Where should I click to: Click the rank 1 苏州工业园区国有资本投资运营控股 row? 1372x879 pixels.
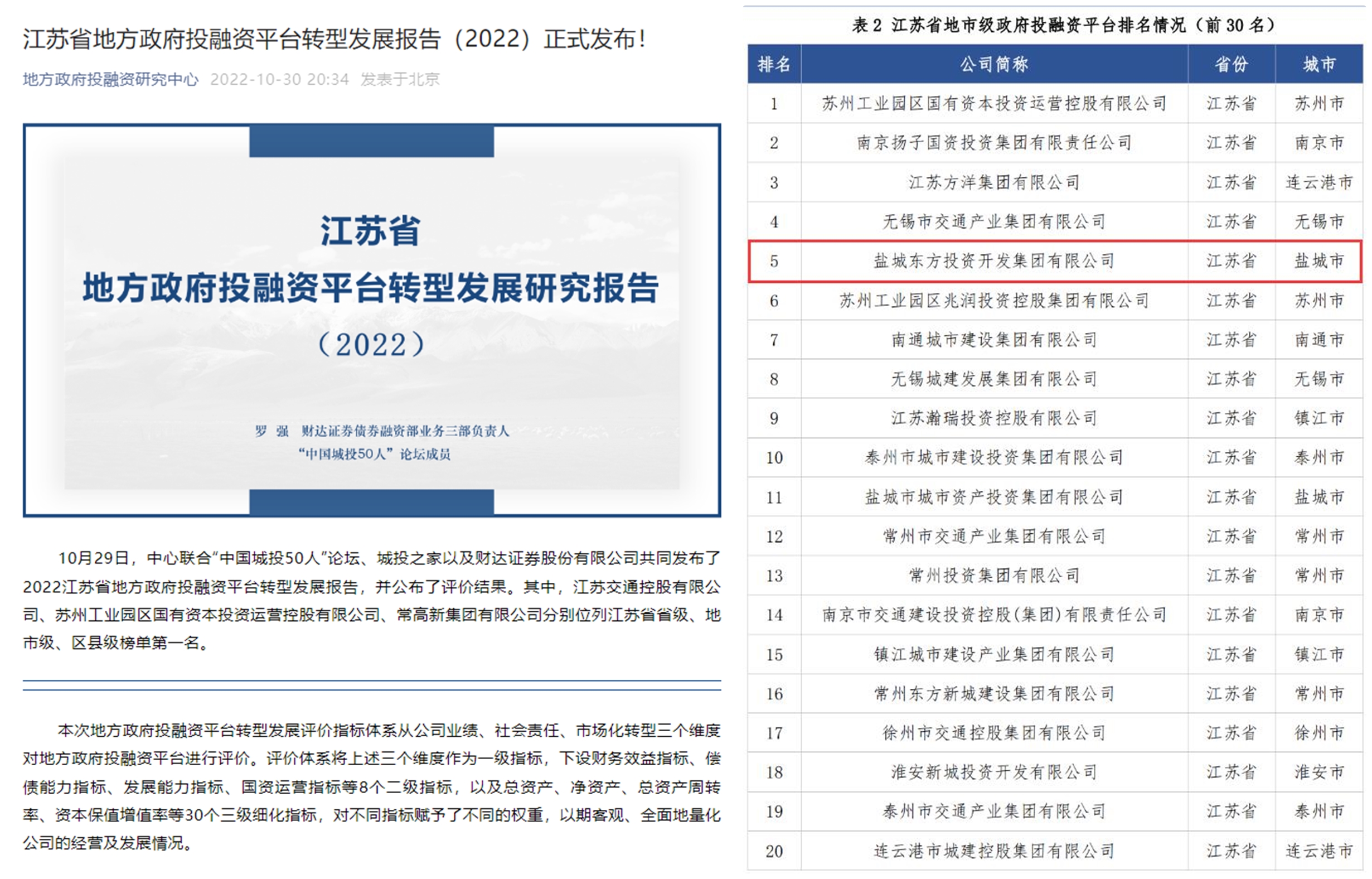(994, 103)
